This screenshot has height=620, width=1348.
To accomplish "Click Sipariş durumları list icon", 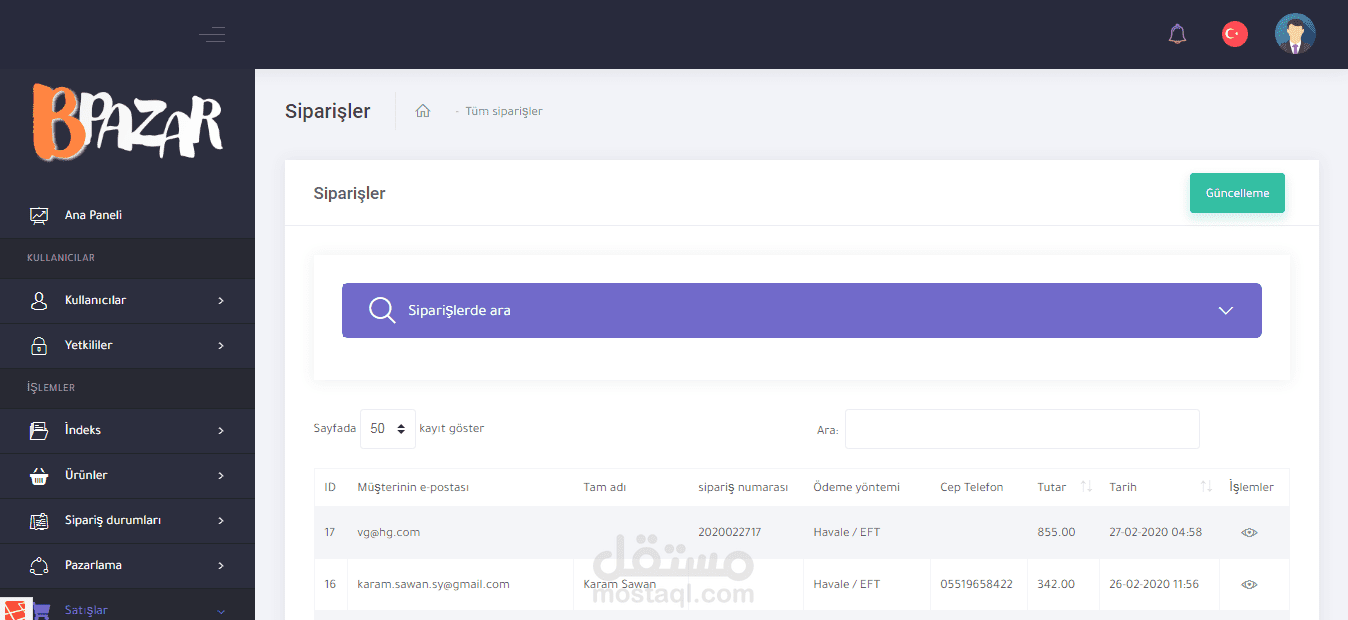I will click(39, 520).
